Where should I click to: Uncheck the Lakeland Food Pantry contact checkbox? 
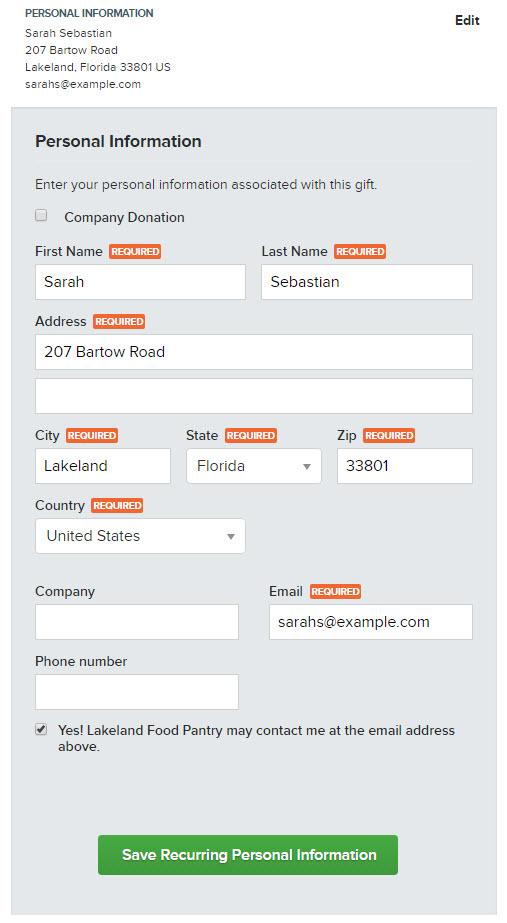pyautogui.click(x=41, y=730)
